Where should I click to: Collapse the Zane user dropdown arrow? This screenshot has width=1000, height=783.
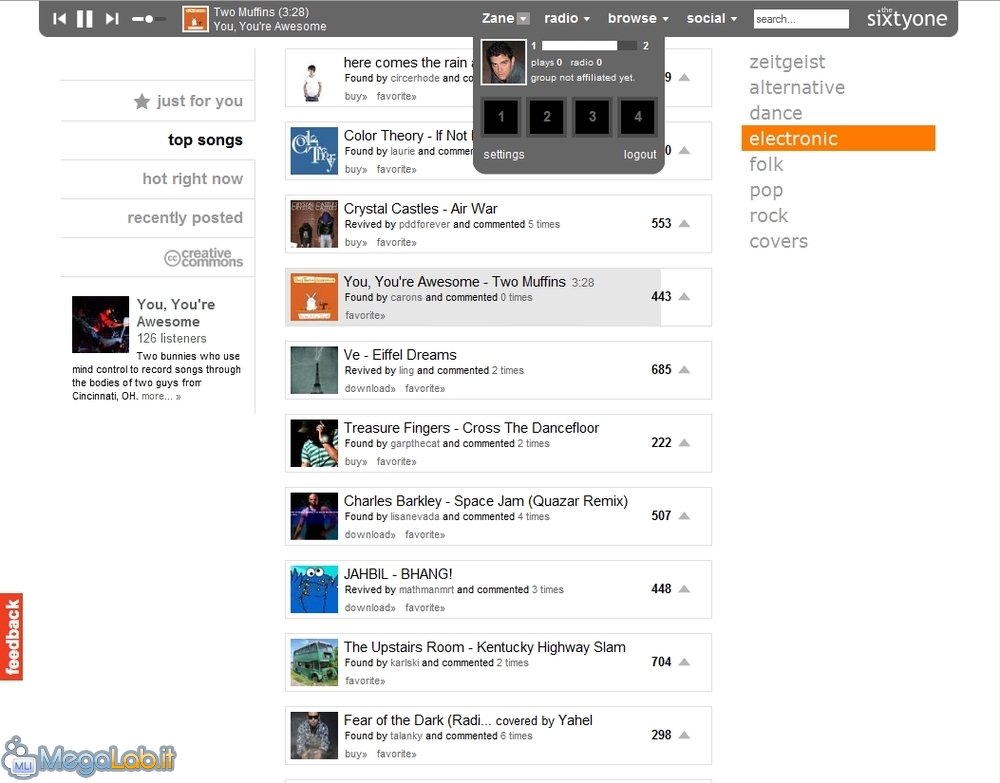523,19
